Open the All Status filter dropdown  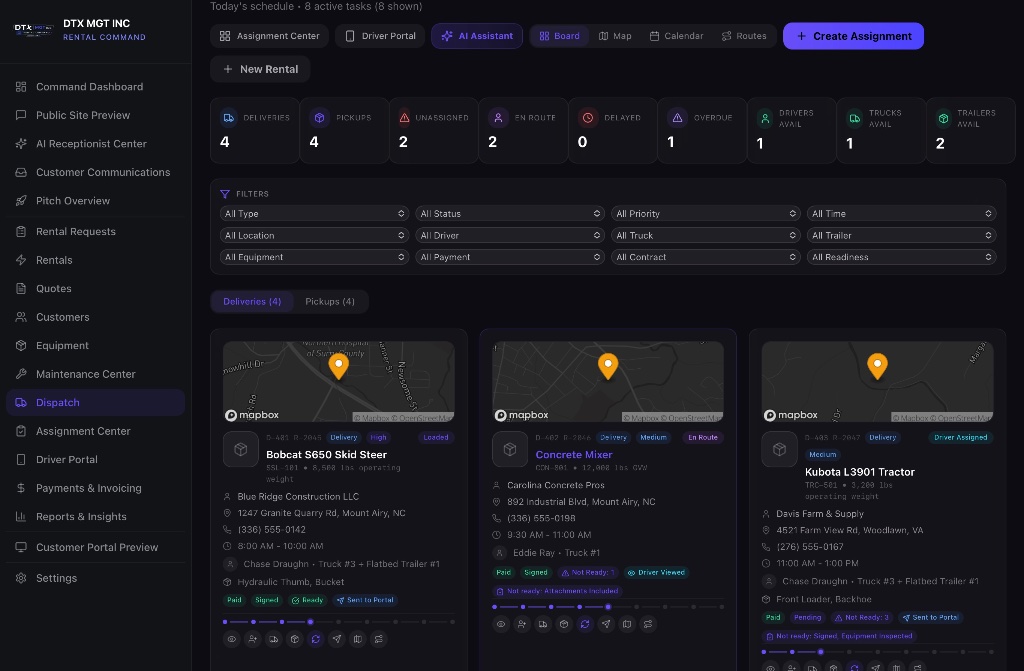(x=510, y=214)
